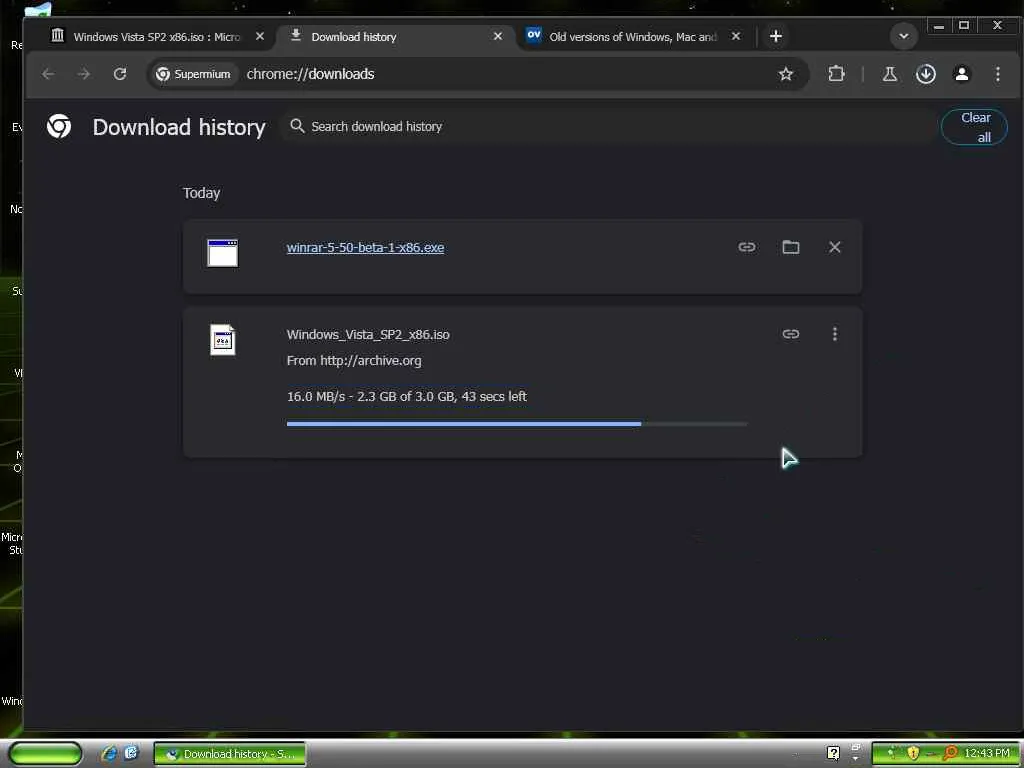Click the Chrome logo beside Download history
This screenshot has height=768, width=1024.
point(59,126)
